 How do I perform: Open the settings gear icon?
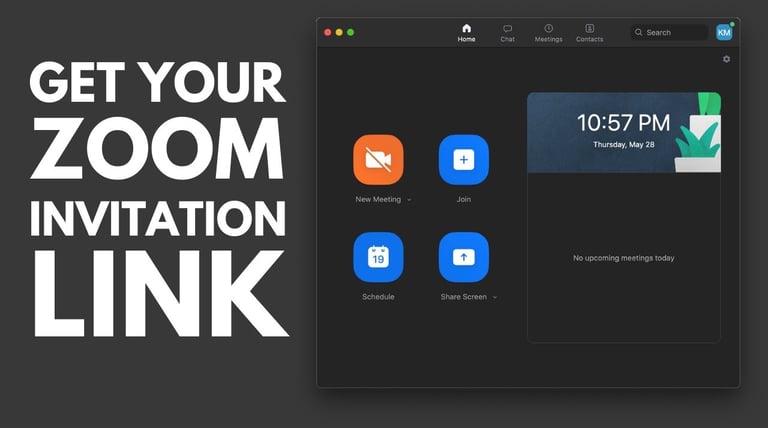(726, 59)
